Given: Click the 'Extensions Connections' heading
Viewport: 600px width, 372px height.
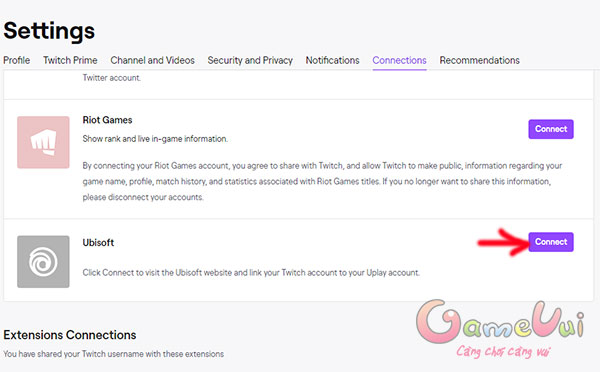Looking at the screenshot, I should [x=70, y=335].
